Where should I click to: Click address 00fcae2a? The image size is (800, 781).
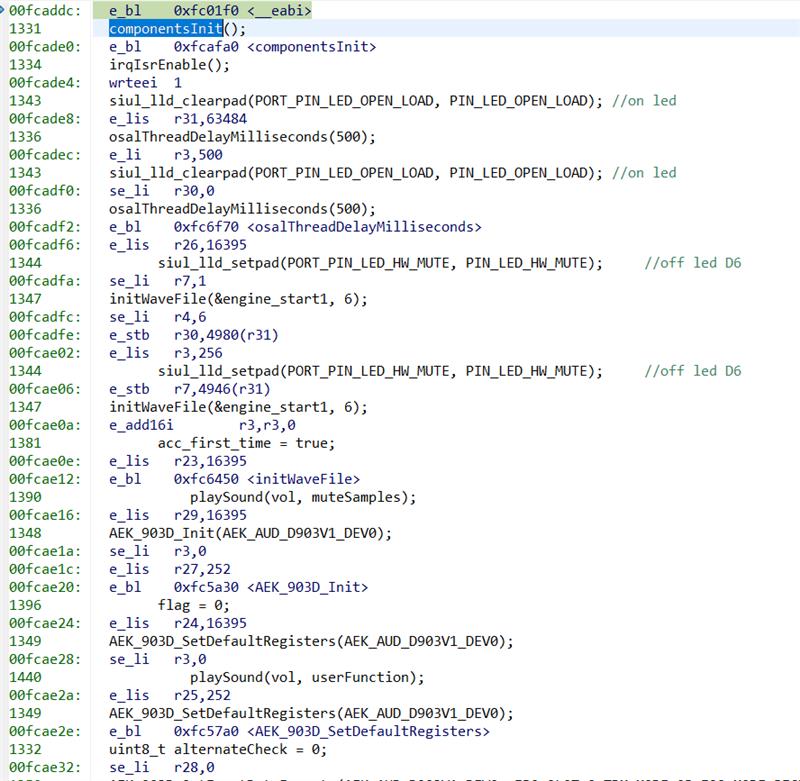44,696
